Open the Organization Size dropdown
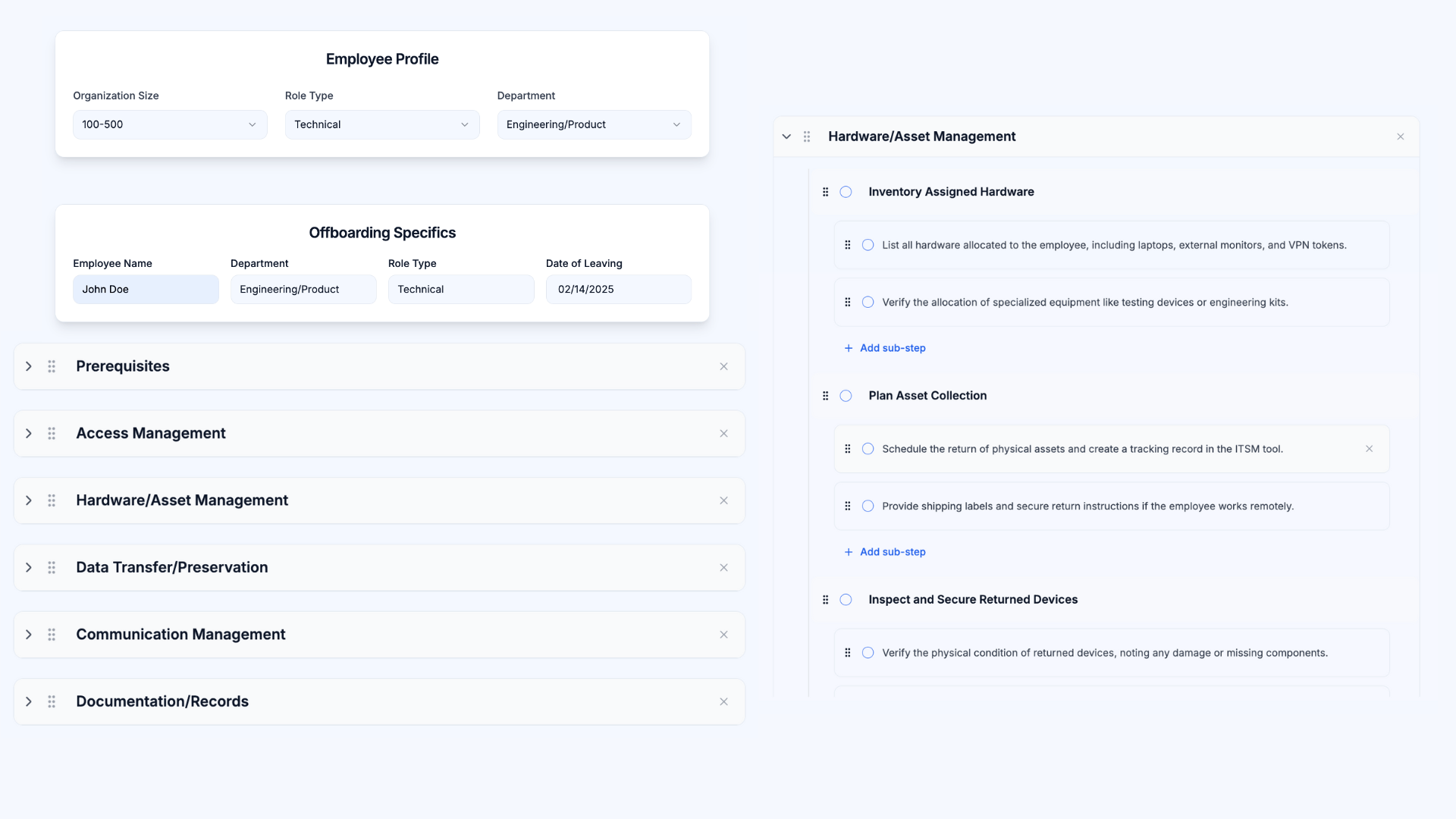Image resolution: width=1456 pixels, height=819 pixels. pos(170,124)
